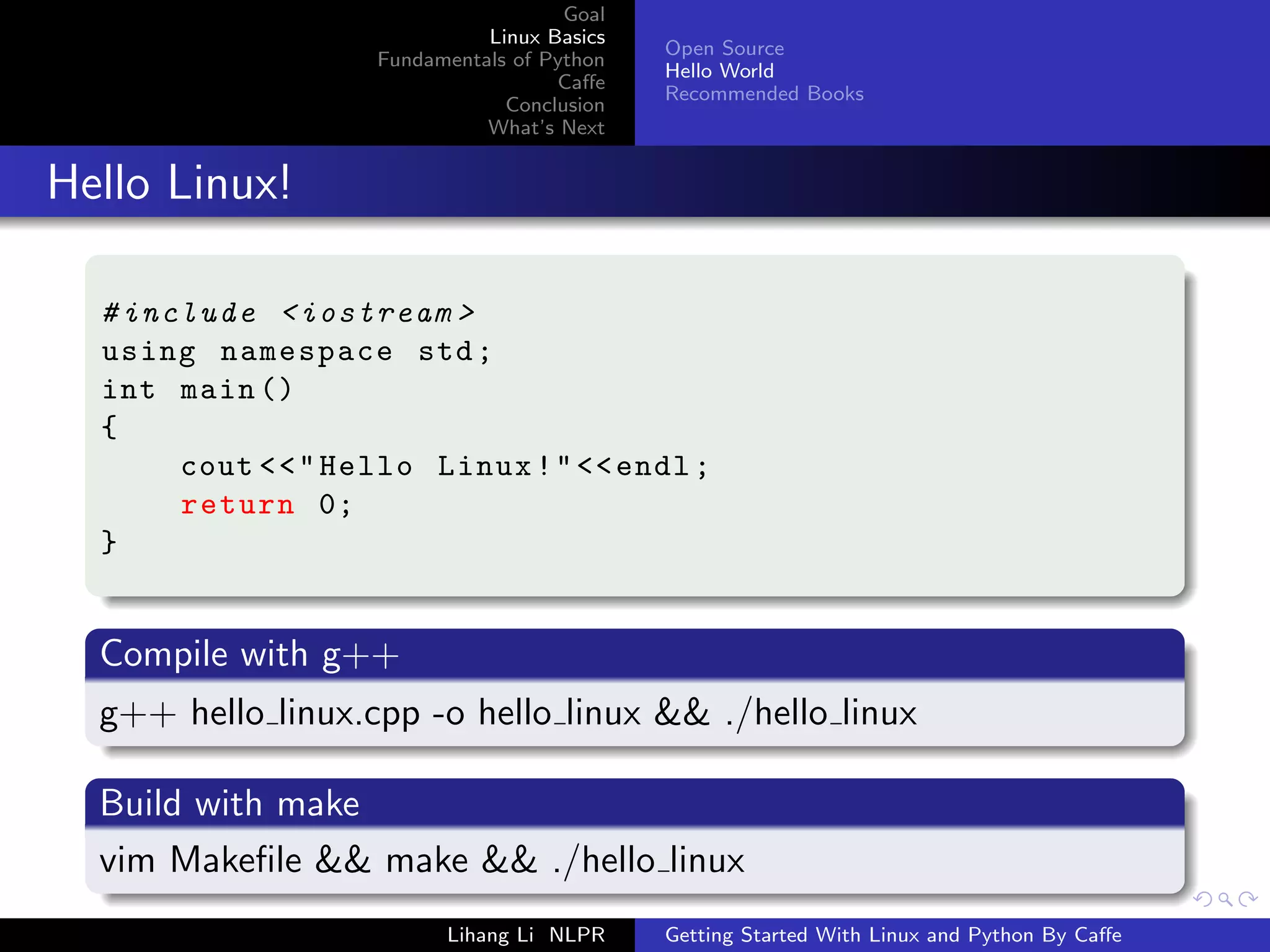Screen dimensions: 1270x952
Task: Select the Hello World subsection
Action: [719, 71]
